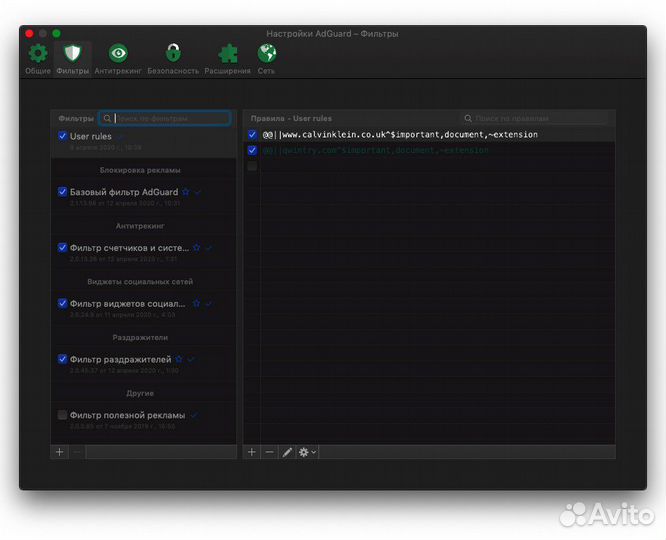Viewport: 666px width, 540px height.
Task: Remove selected filter with minus button
Action: pos(77,452)
